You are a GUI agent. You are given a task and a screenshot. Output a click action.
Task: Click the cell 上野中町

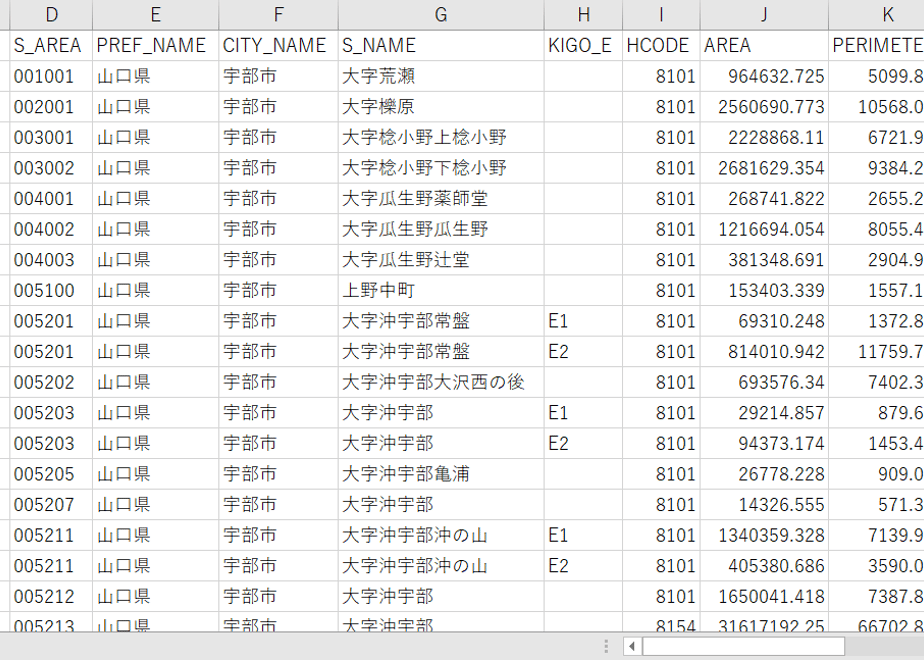point(441,291)
